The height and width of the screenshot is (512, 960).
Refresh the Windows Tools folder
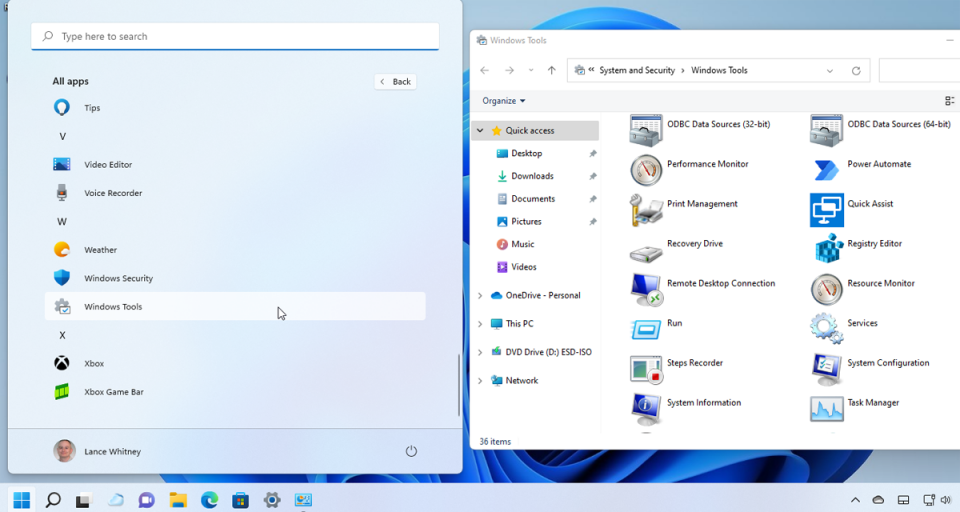click(x=856, y=70)
